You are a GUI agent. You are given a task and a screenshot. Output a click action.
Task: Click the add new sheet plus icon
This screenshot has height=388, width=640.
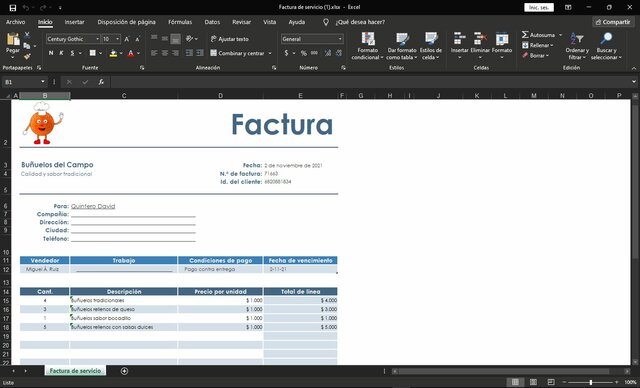coord(124,371)
